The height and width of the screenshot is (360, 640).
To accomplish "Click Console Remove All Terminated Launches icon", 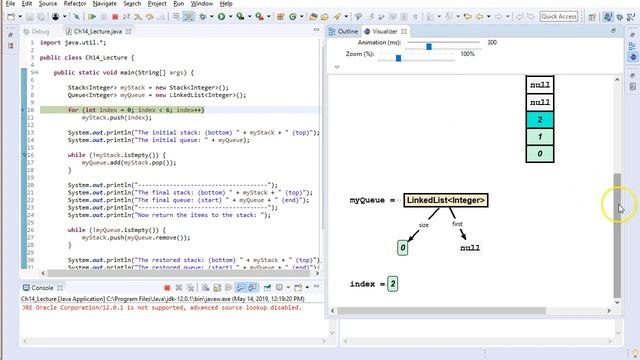I will [x=190, y=288].
